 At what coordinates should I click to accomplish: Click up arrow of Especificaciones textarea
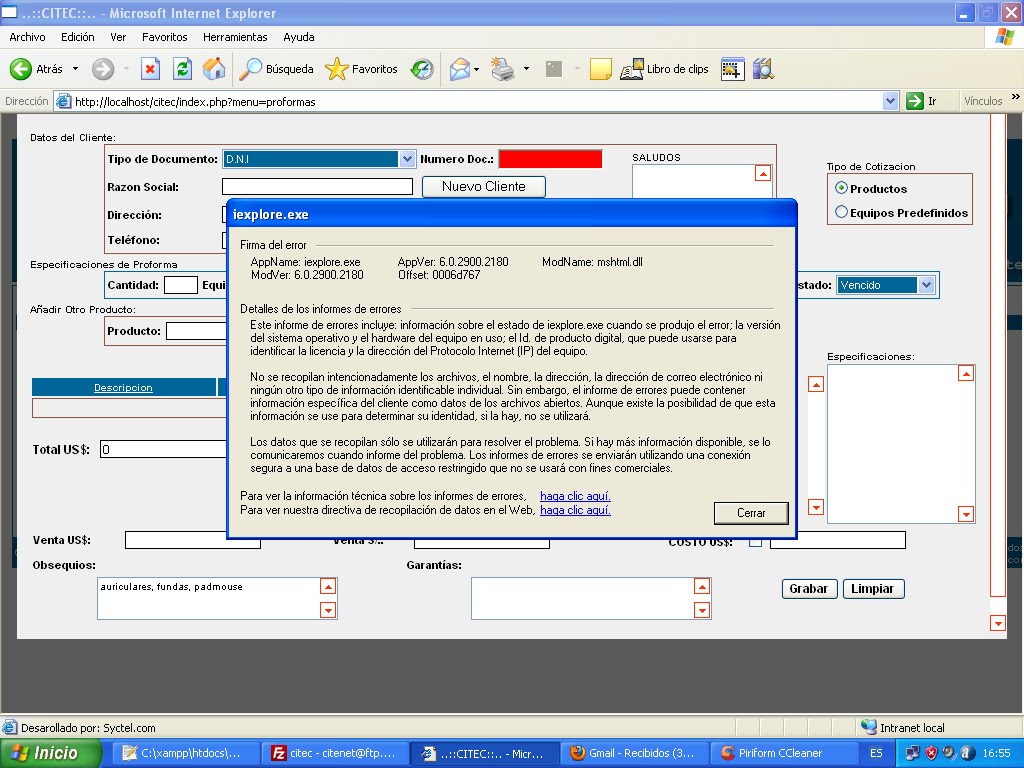pyautogui.click(x=966, y=374)
